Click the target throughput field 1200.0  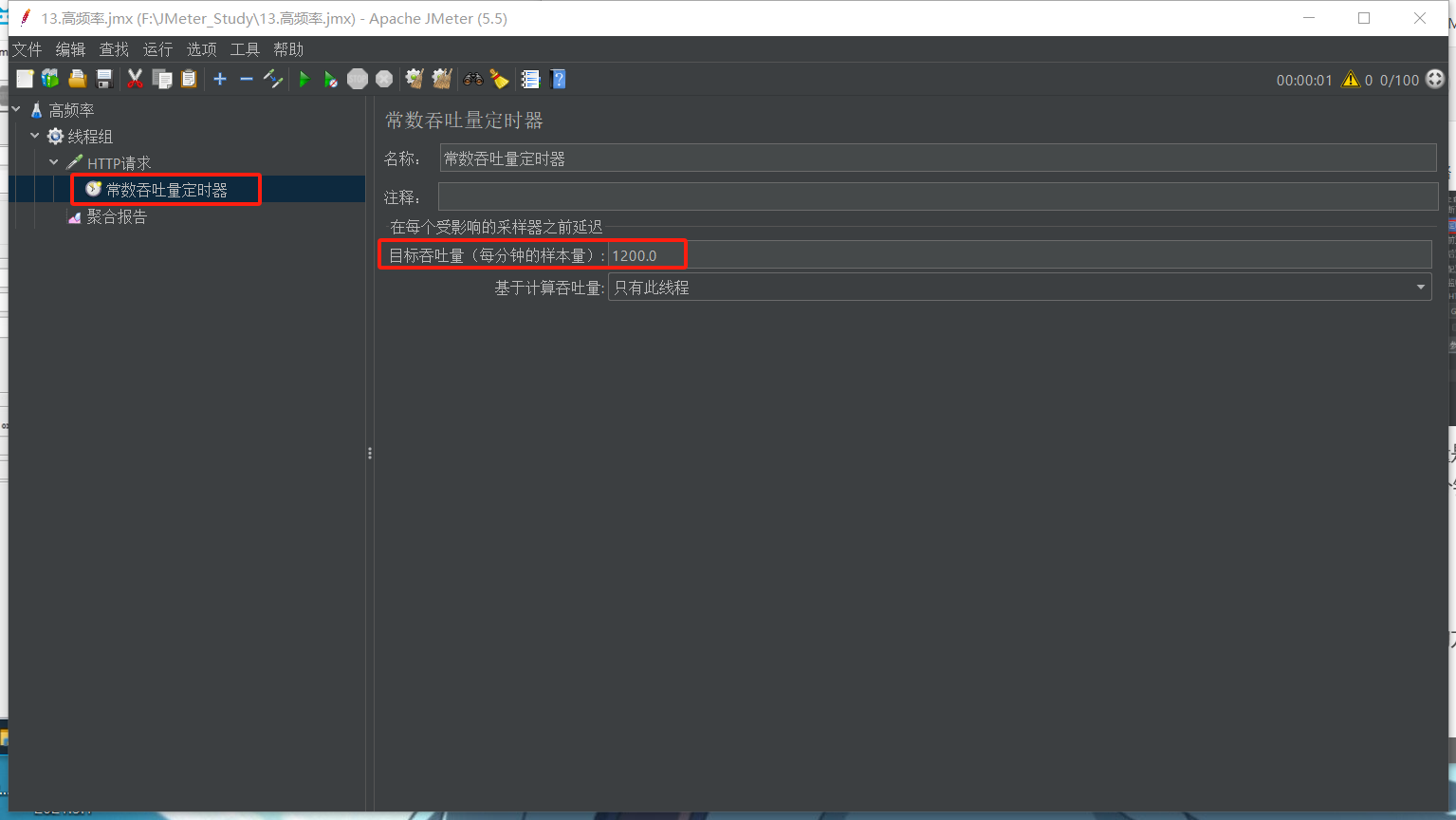1020,255
